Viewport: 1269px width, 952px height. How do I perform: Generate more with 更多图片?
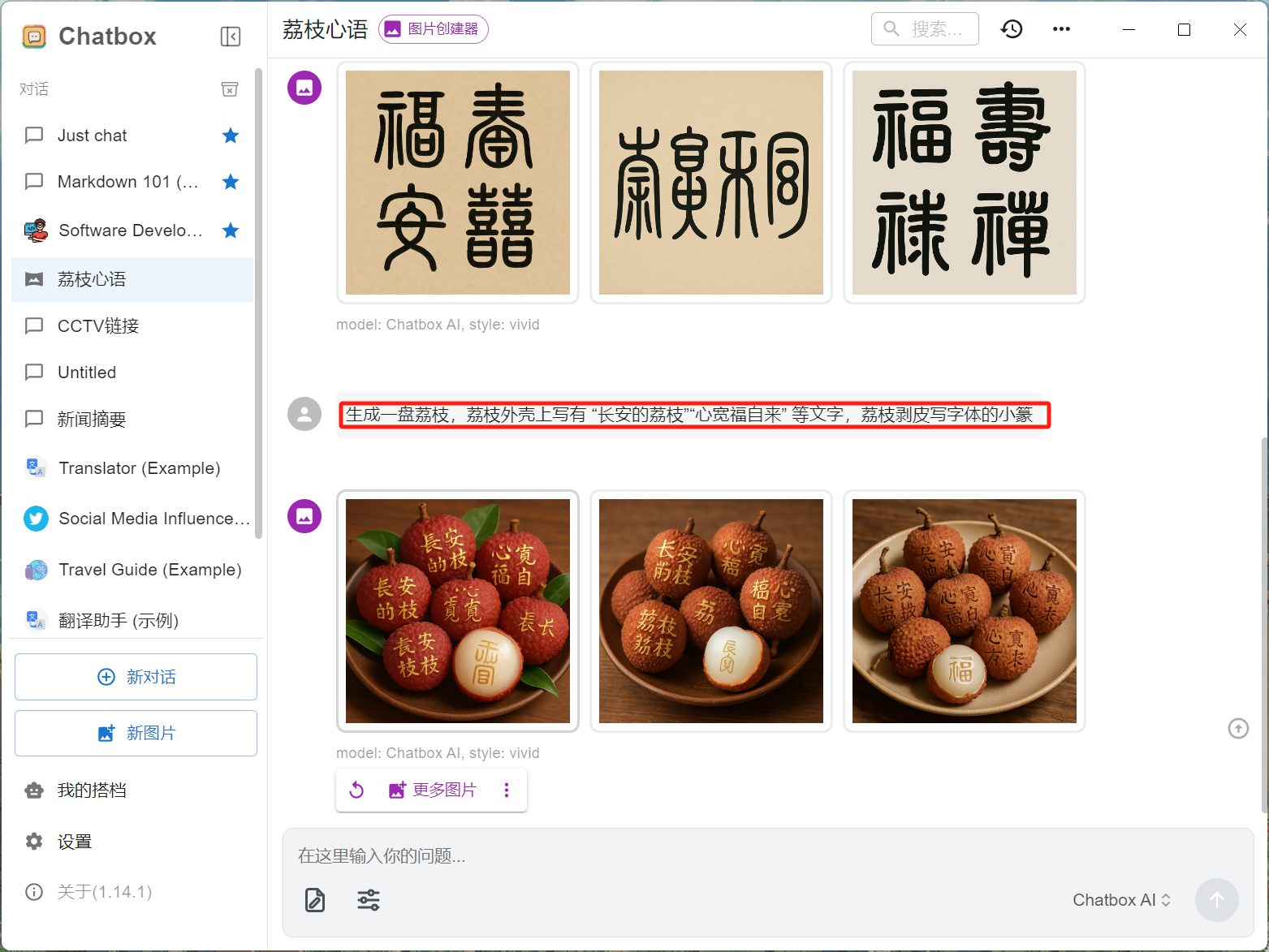[433, 790]
